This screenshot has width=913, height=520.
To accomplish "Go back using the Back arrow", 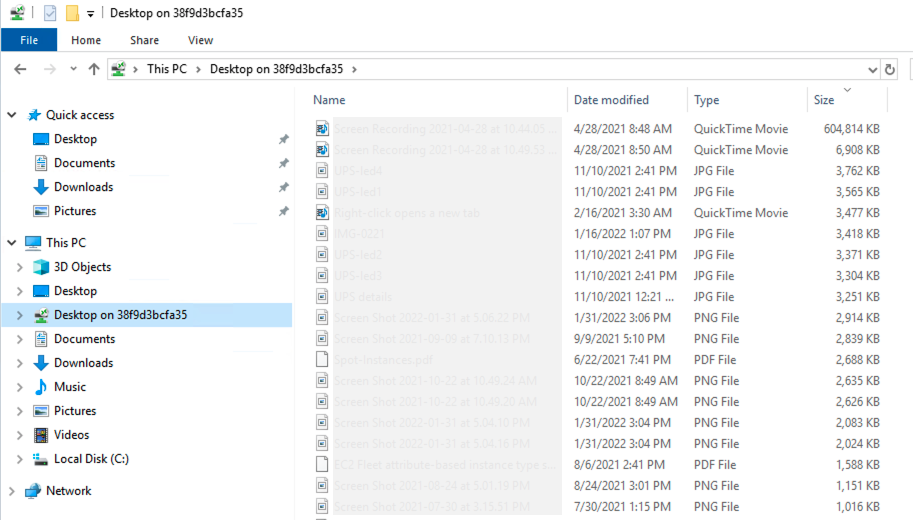I will 21,69.
